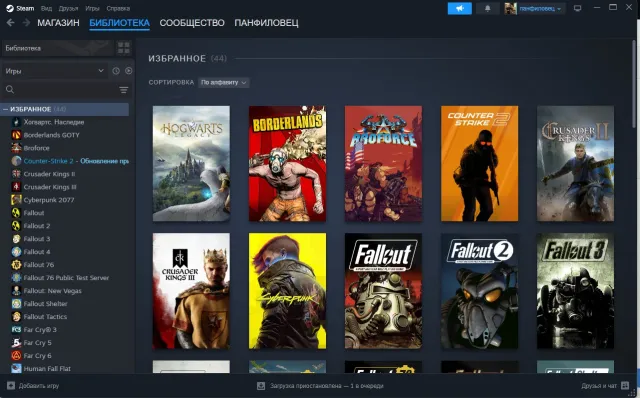The width and height of the screenshot is (640, 398).
Task: Open the announcements megaphone button
Action: (460, 9)
